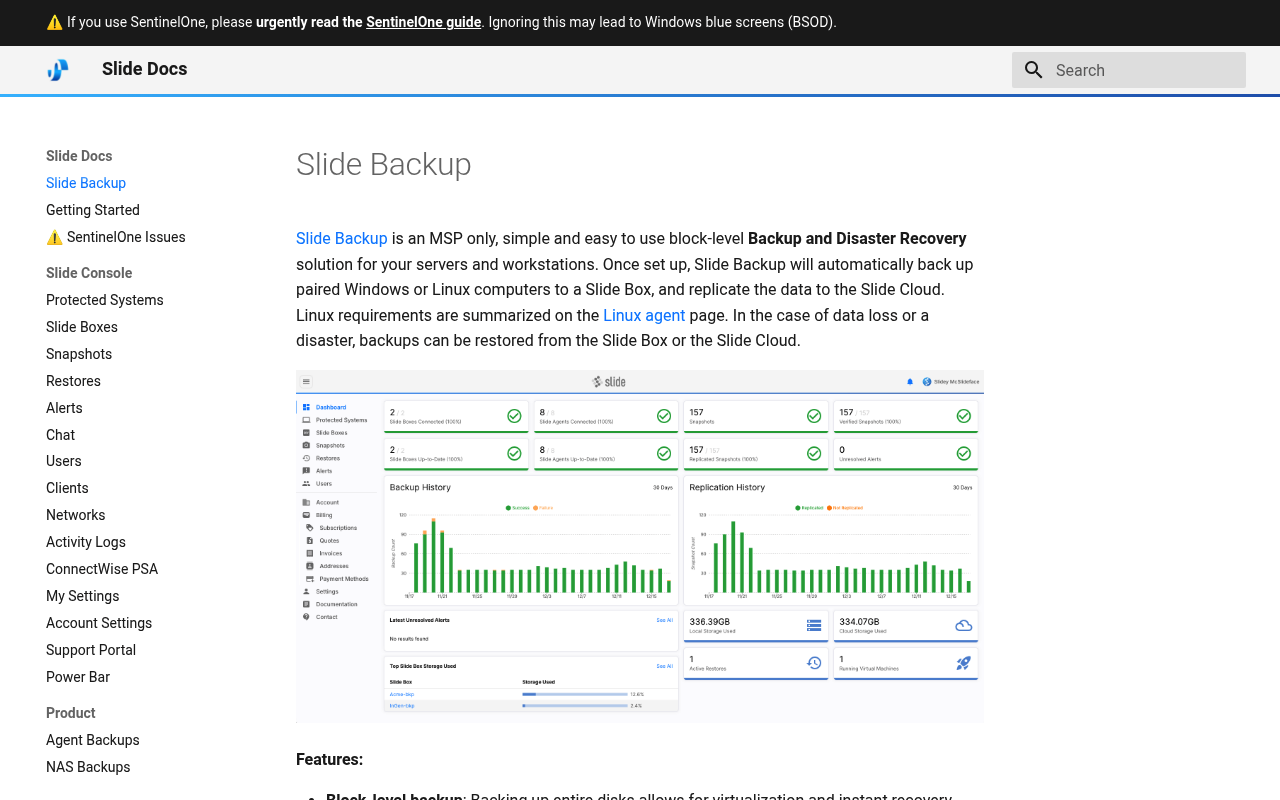Screen dimensions: 1280x800
Task: Open the SentinelOne guide link in banner
Action: pos(424,22)
